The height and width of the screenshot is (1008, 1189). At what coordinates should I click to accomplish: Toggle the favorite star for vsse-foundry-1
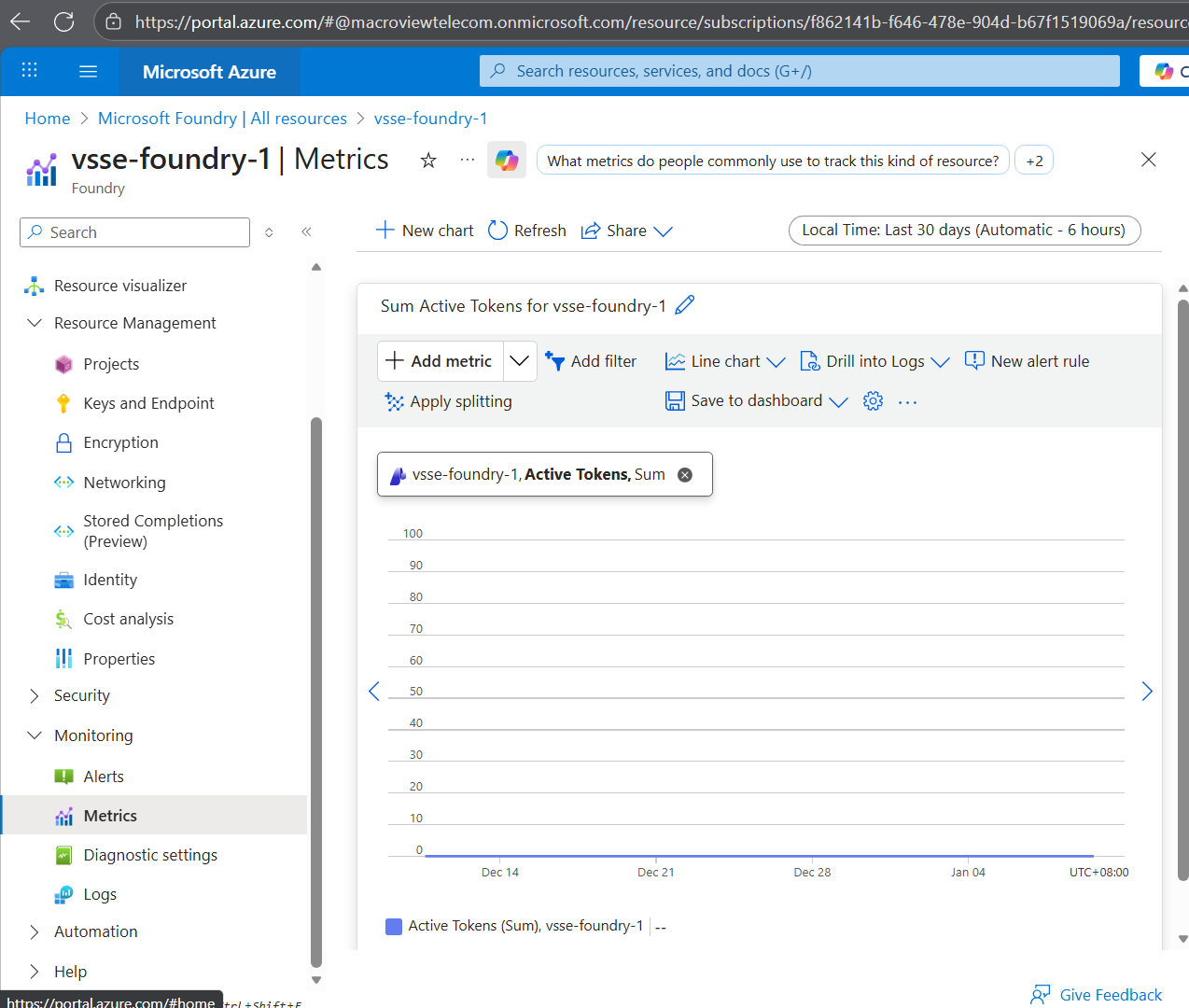coord(427,160)
